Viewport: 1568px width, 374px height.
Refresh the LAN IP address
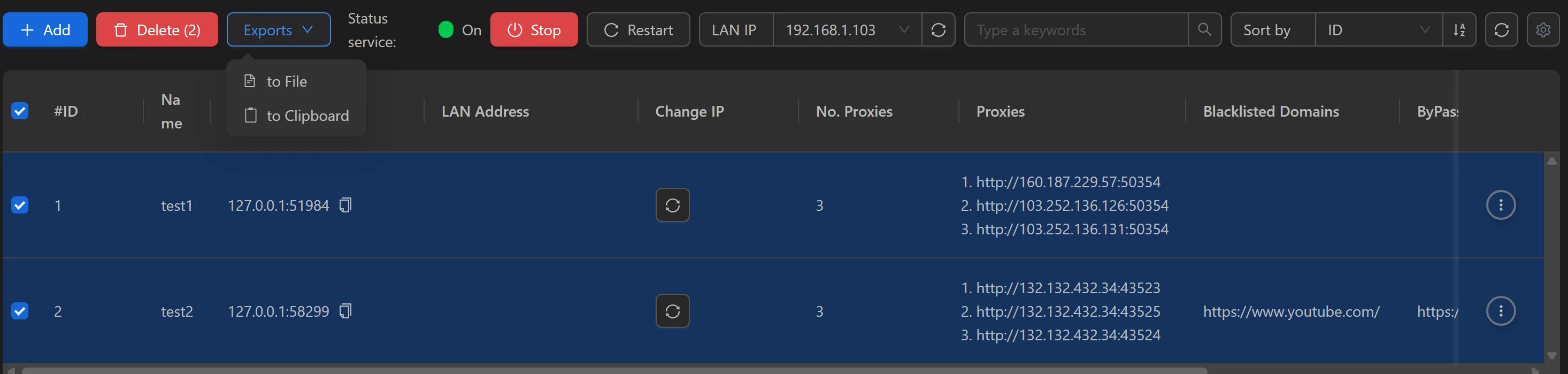(x=939, y=29)
